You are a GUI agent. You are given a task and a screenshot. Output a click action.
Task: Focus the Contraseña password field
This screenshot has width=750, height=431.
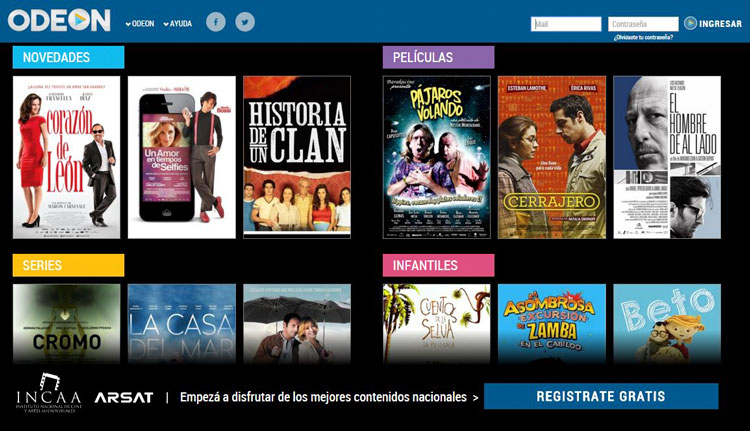click(643, 24)
